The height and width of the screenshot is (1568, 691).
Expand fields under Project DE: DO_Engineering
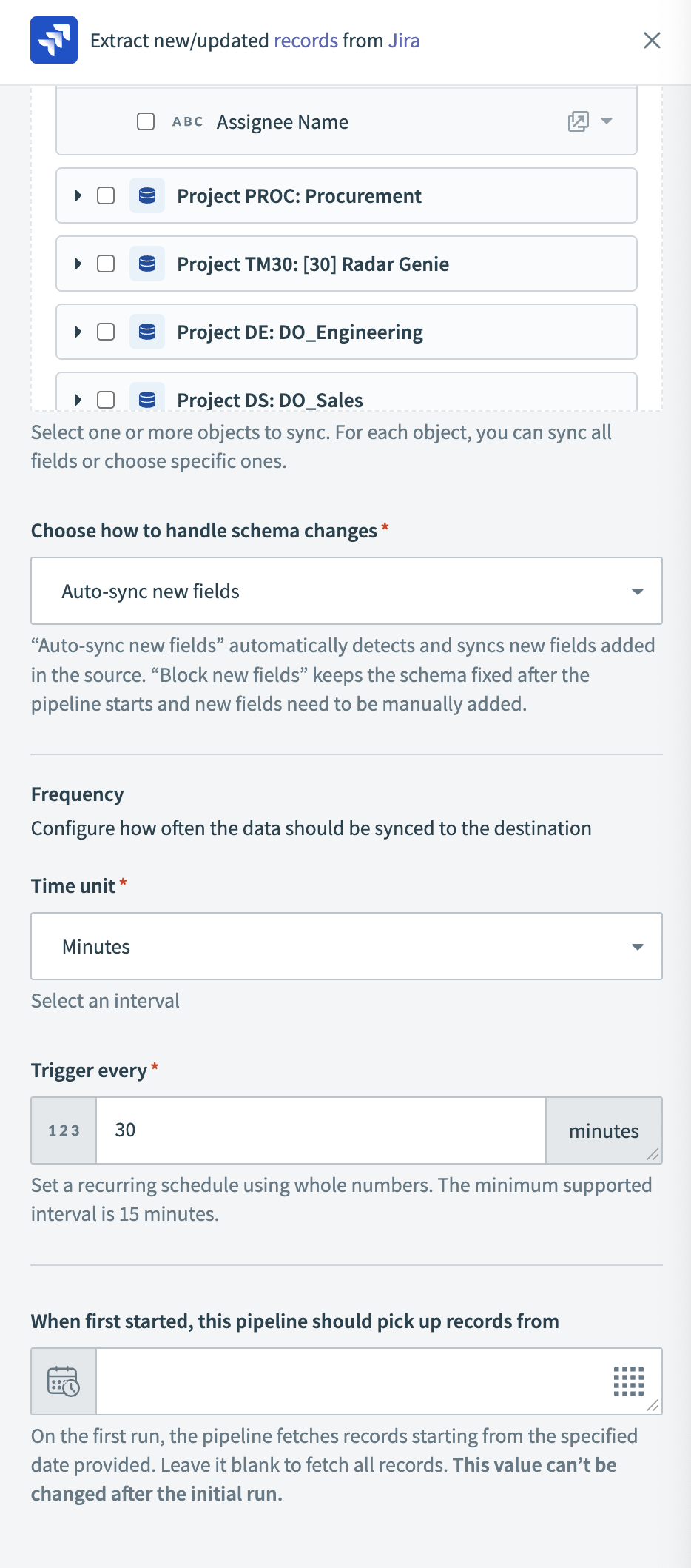point(78,332)
